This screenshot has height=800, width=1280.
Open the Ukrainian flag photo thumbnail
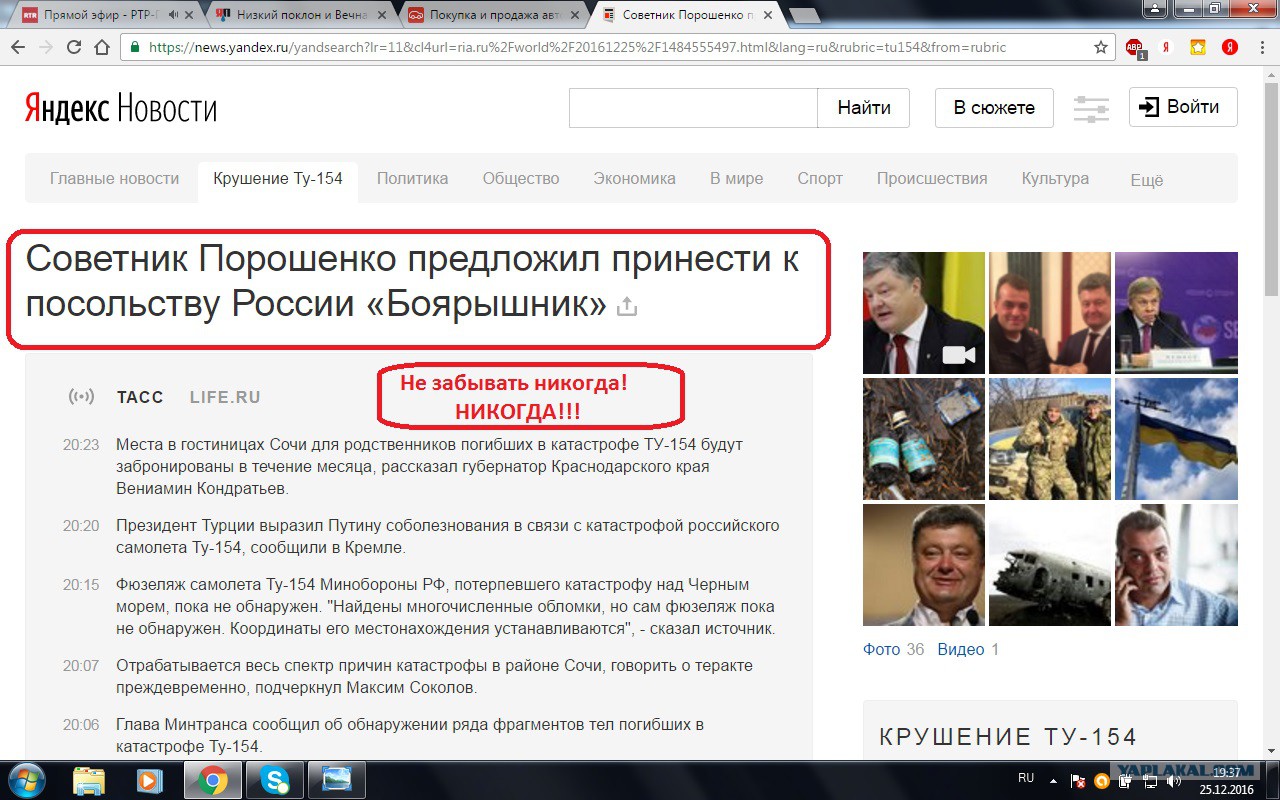(1176, 438)
